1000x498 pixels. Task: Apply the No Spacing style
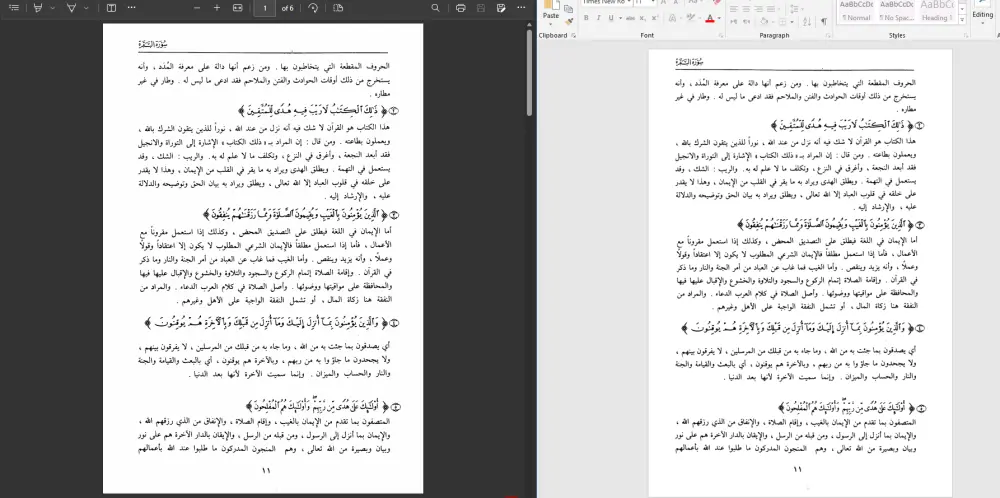coord(897,12)
